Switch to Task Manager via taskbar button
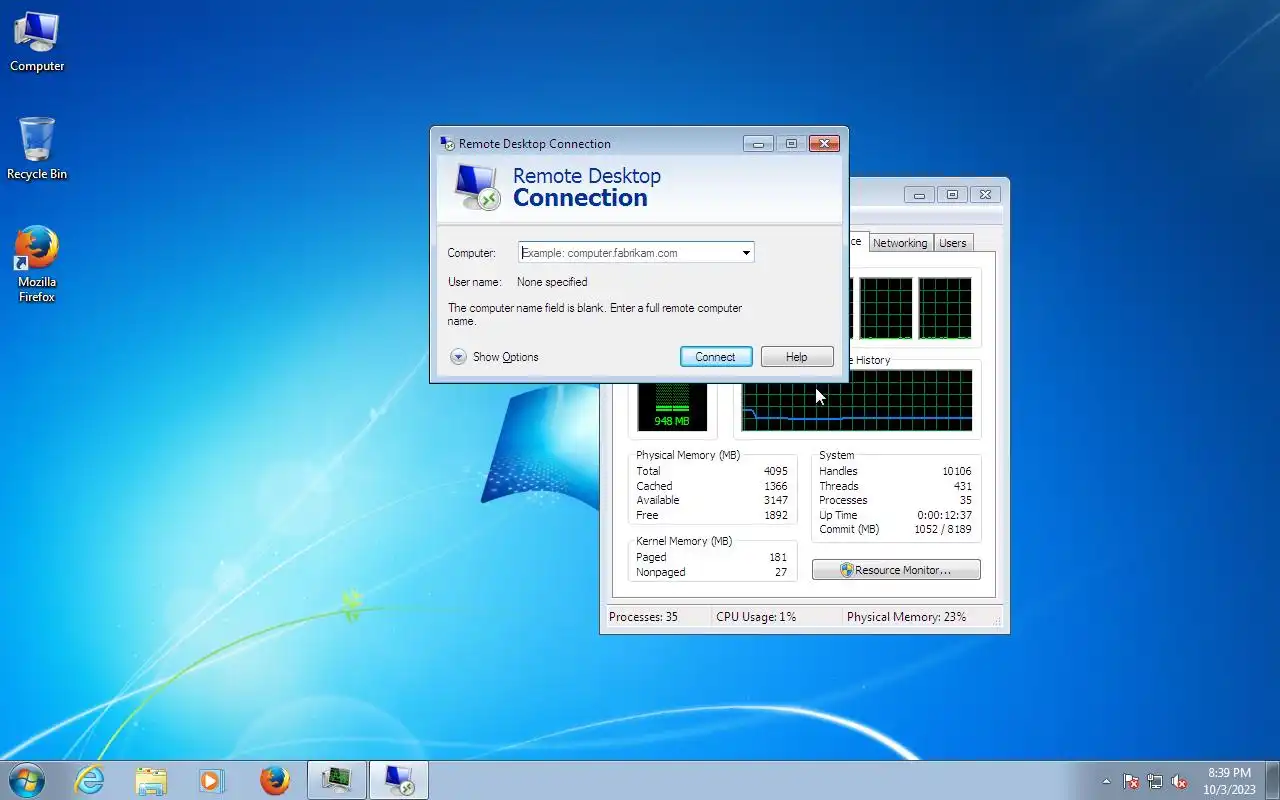The height and width of the screenshot is (800, 1280). [337, 780]
